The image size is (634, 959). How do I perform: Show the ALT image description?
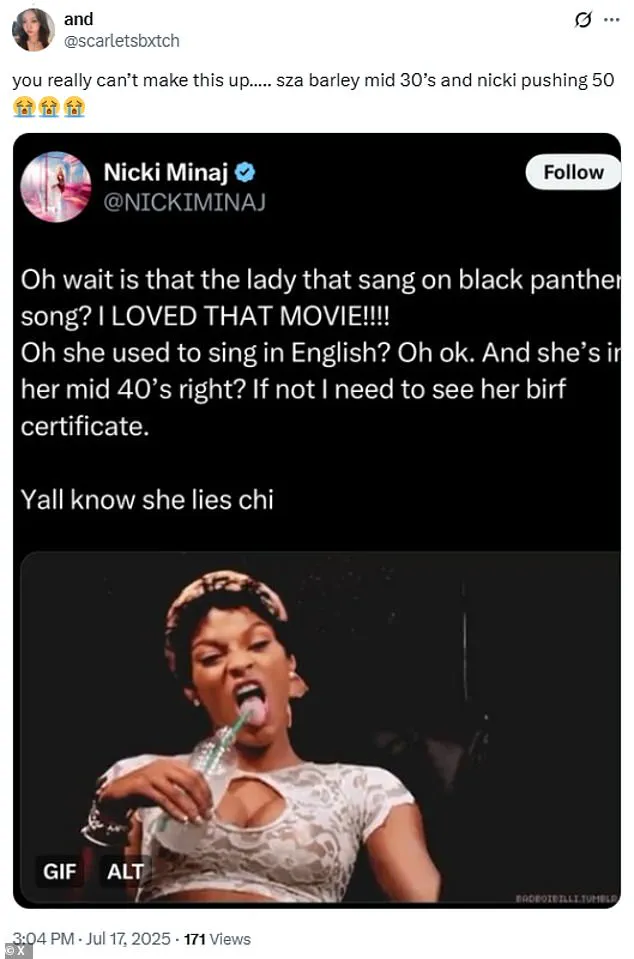(x=125, y=871)
